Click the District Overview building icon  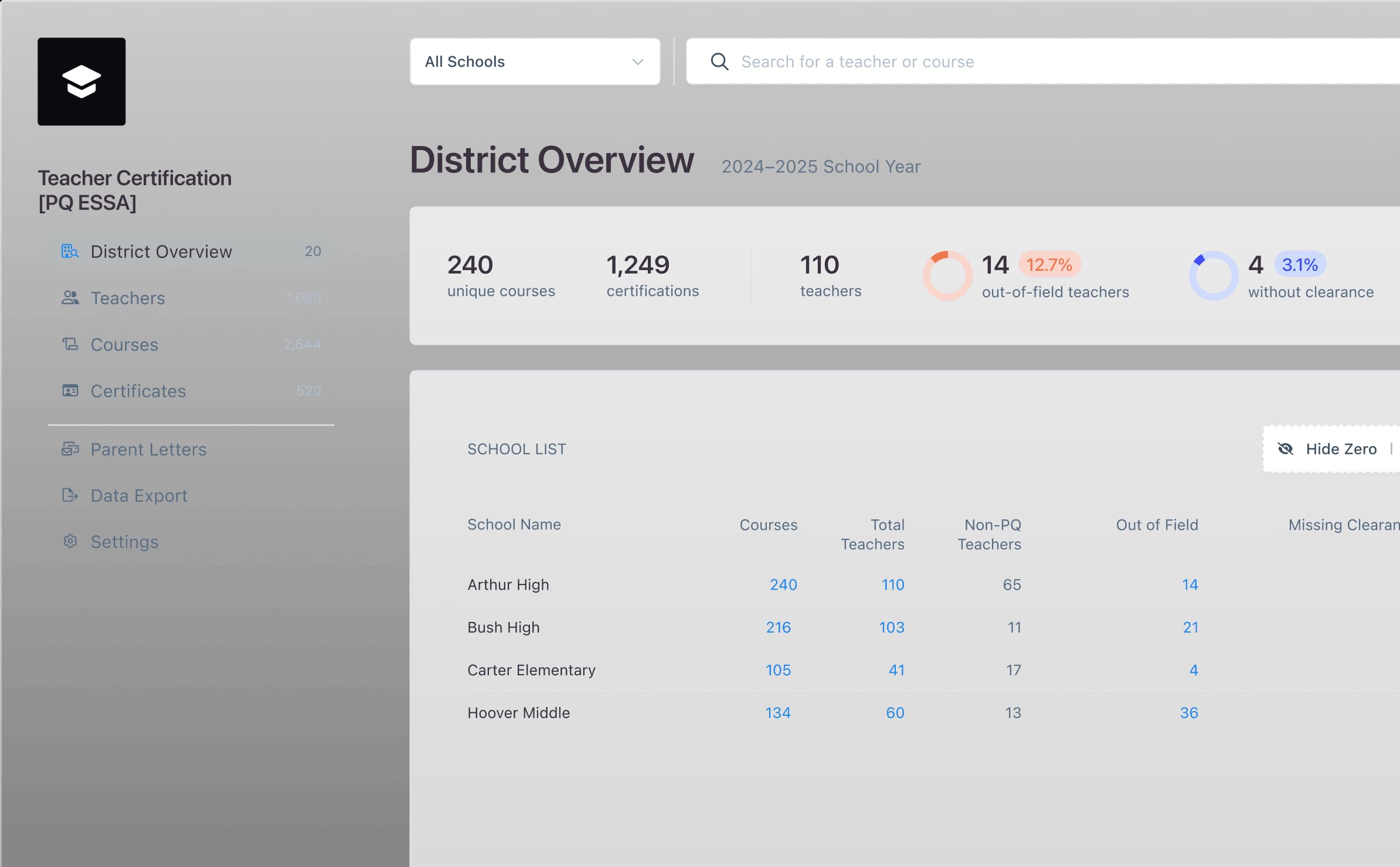tap(70, 251)
